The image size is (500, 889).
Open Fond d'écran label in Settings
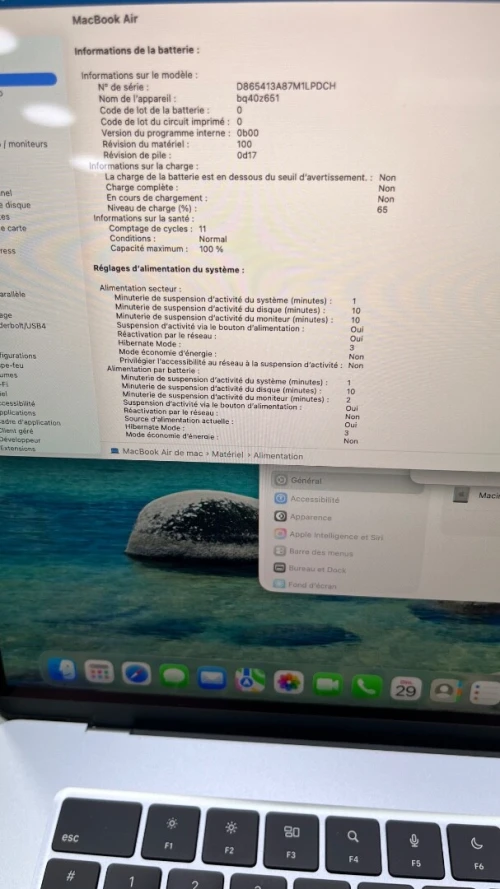point(312,585)
